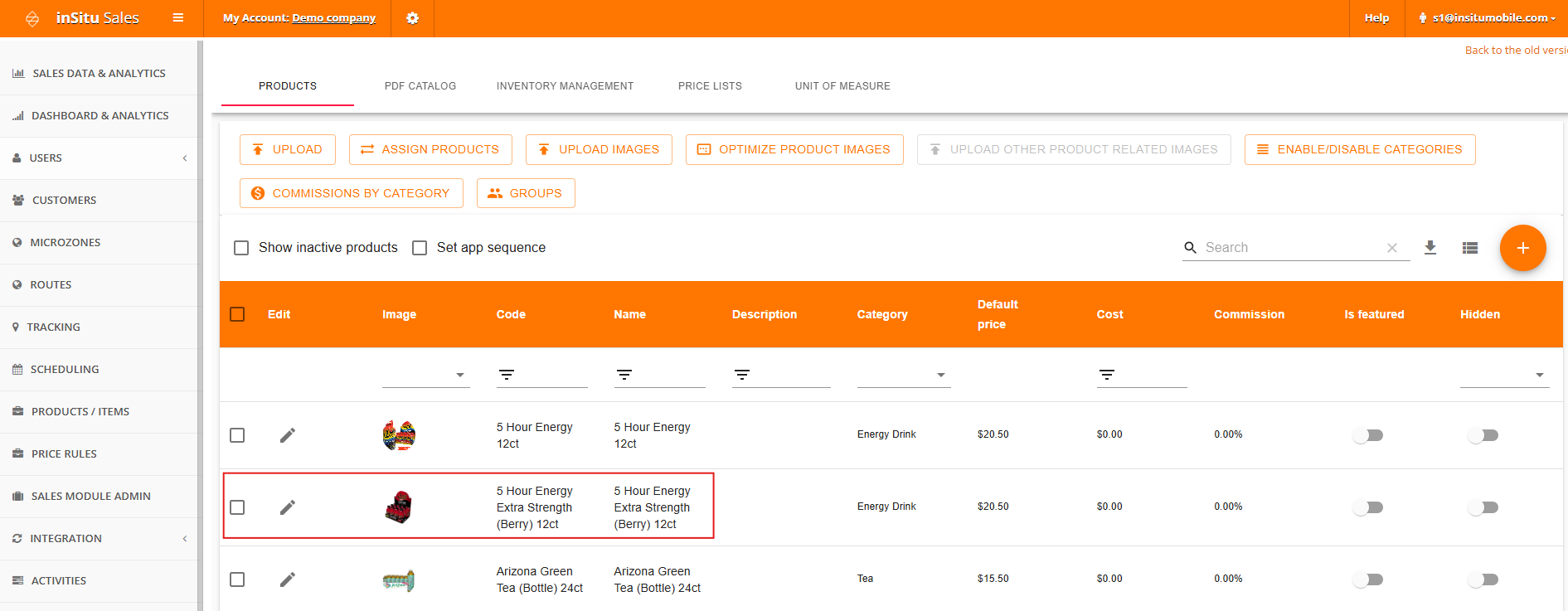Screen dimensions: 1568x611
Task: Click the Tracking pin icon in the sidebar
Action: coord(16,327)
